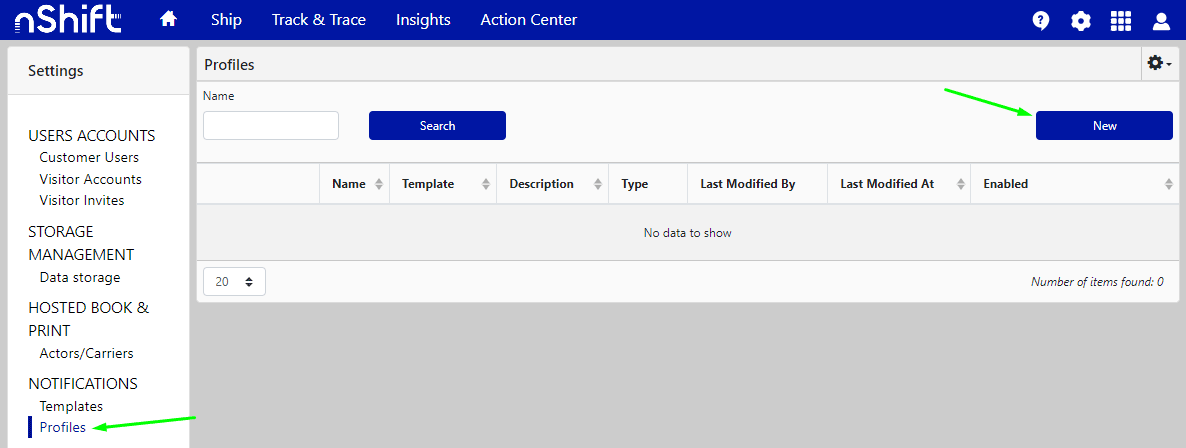This screenshot has height=448, width=1186.
Task: Open the user profile icon
Action: coord(1161,21)
